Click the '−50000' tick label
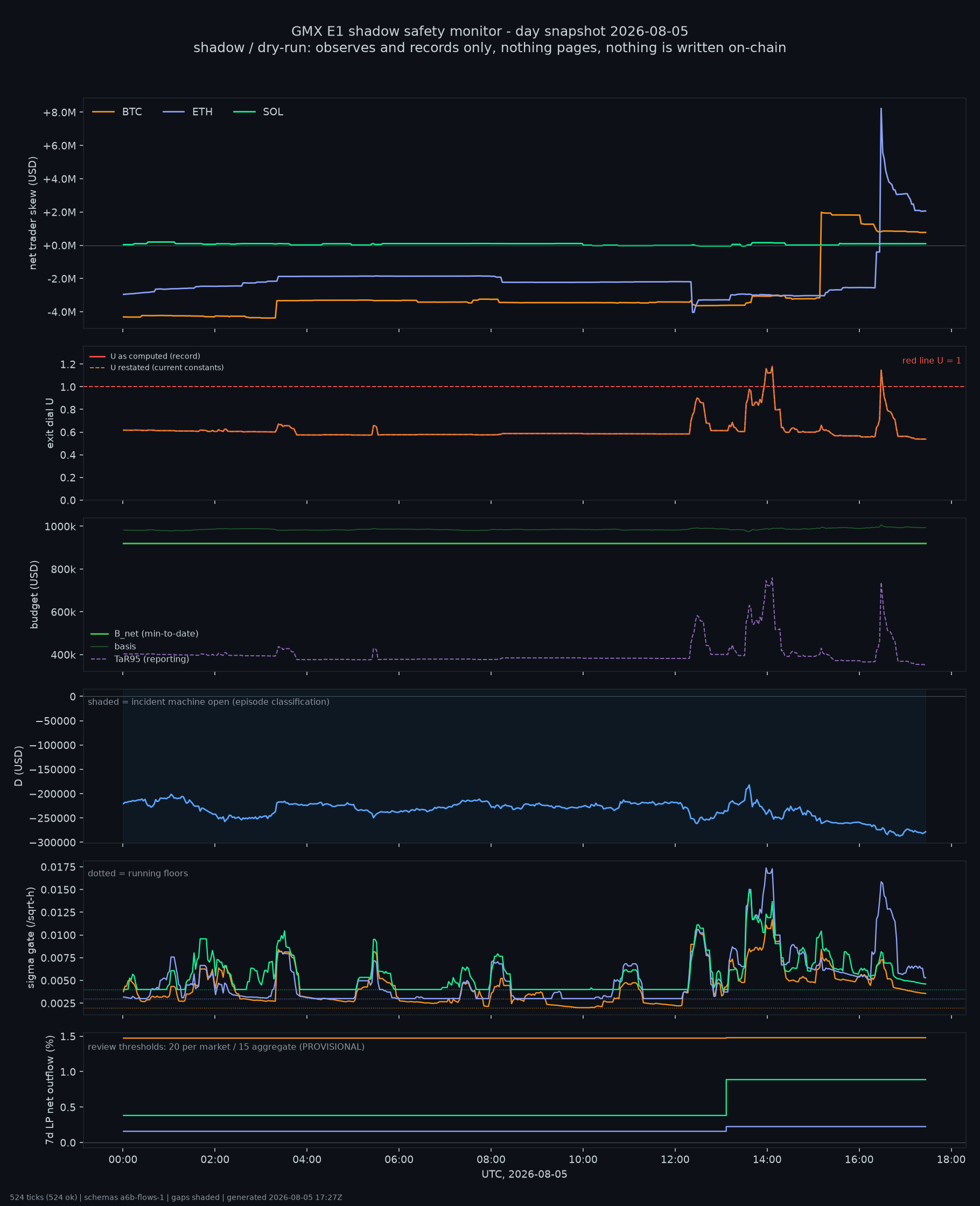The image size is (980, 1206). tap(56, 722)
